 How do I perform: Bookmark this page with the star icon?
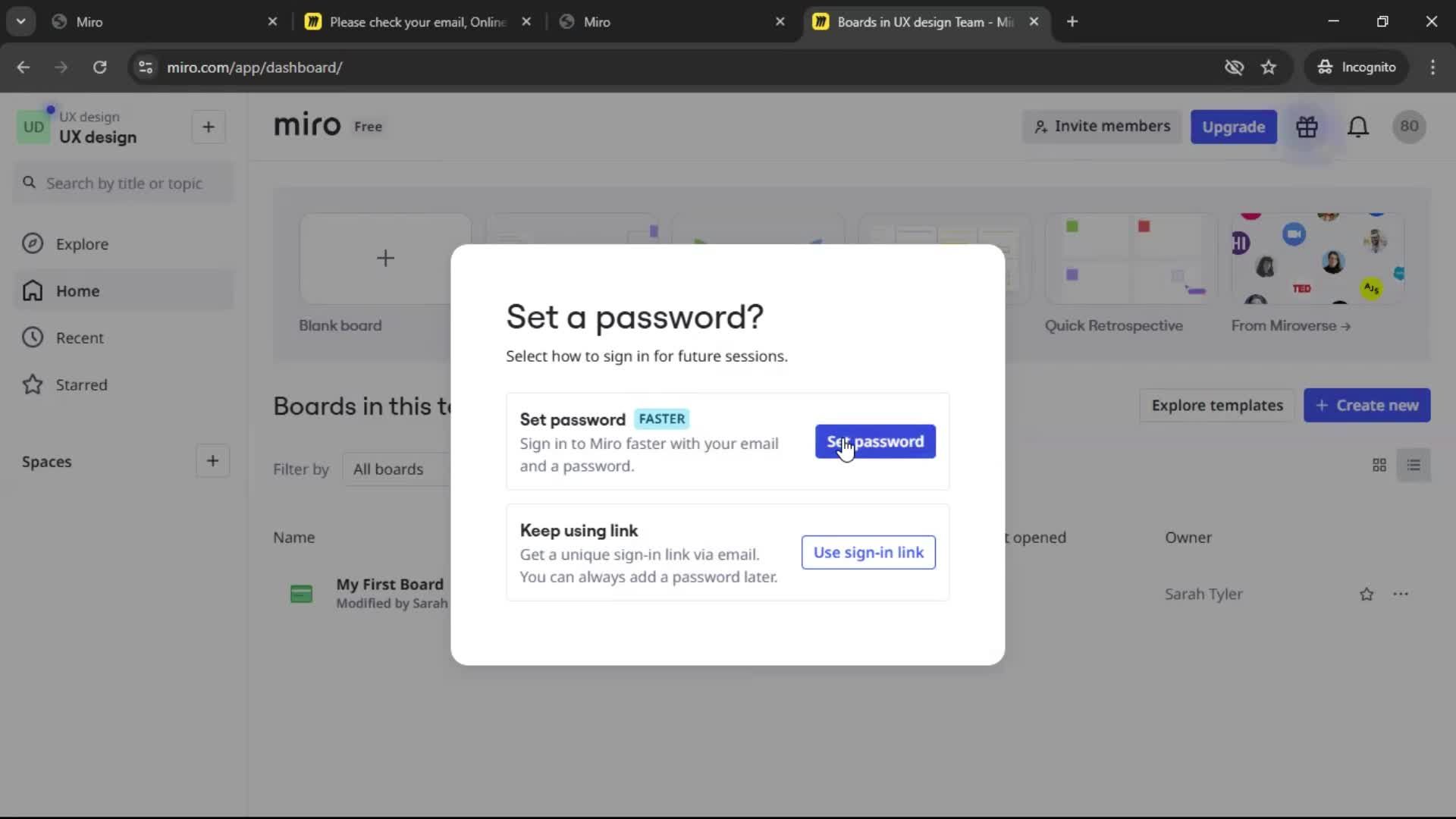1269,67
